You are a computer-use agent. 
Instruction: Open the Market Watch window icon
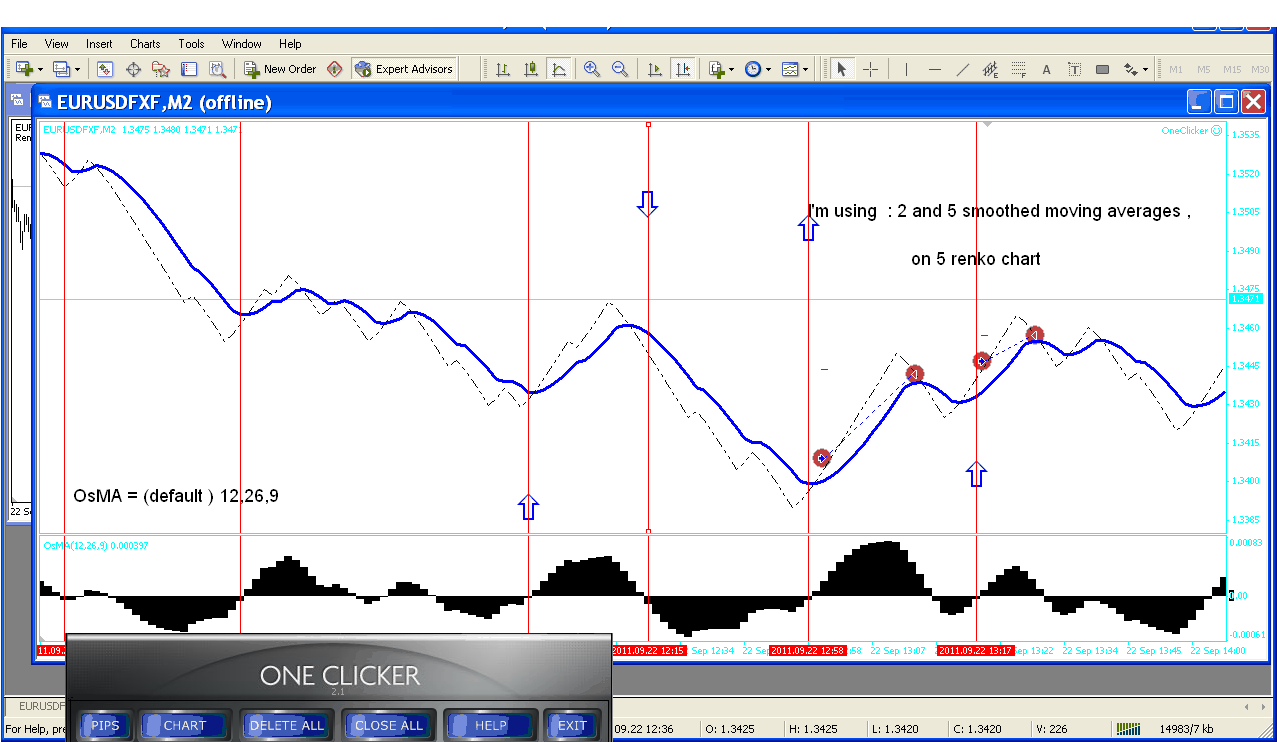[105, 69]
